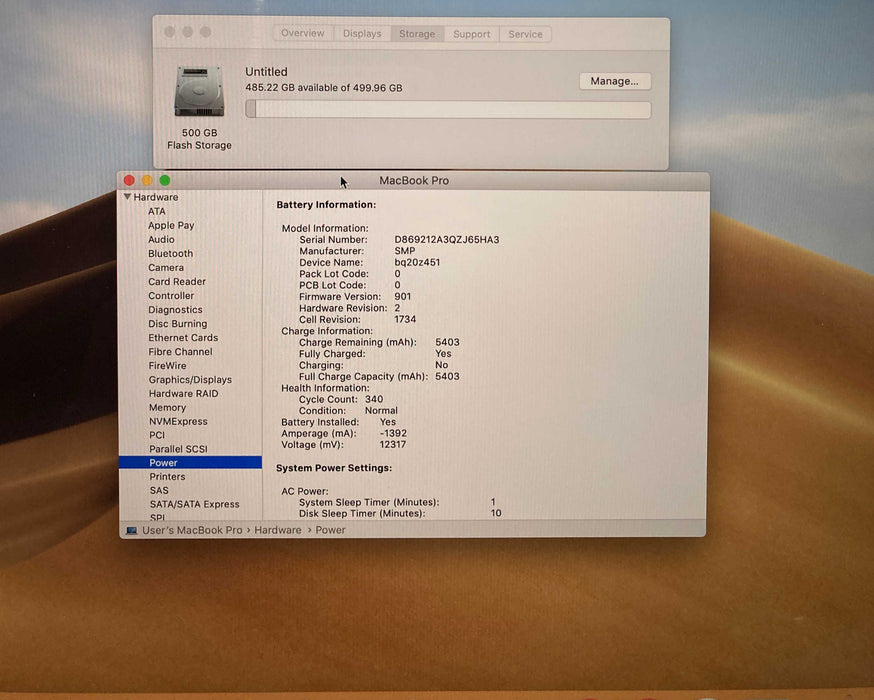
Task: Open the Controller entry
Action: pyautogui.click(x=171, y=295)
